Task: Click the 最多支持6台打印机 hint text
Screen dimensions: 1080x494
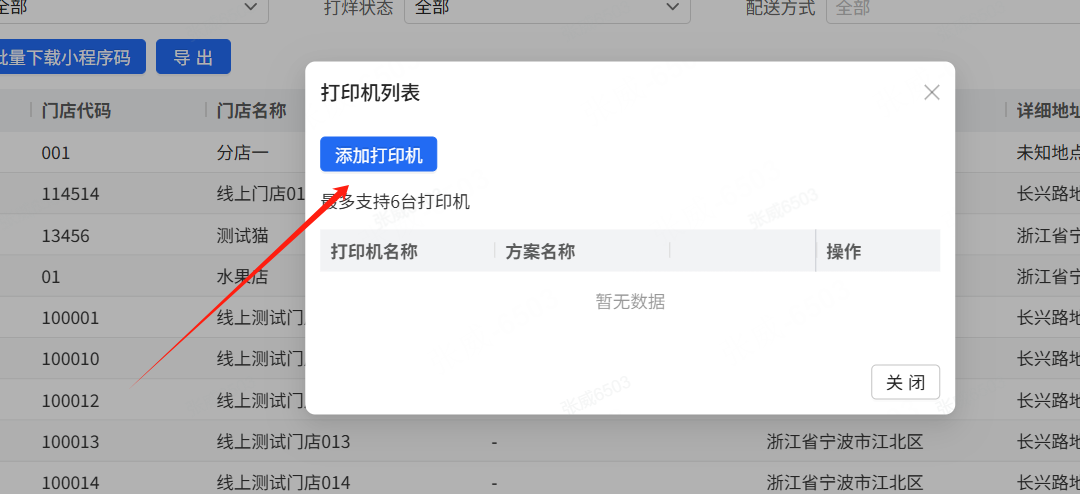Action: (395, 202)
